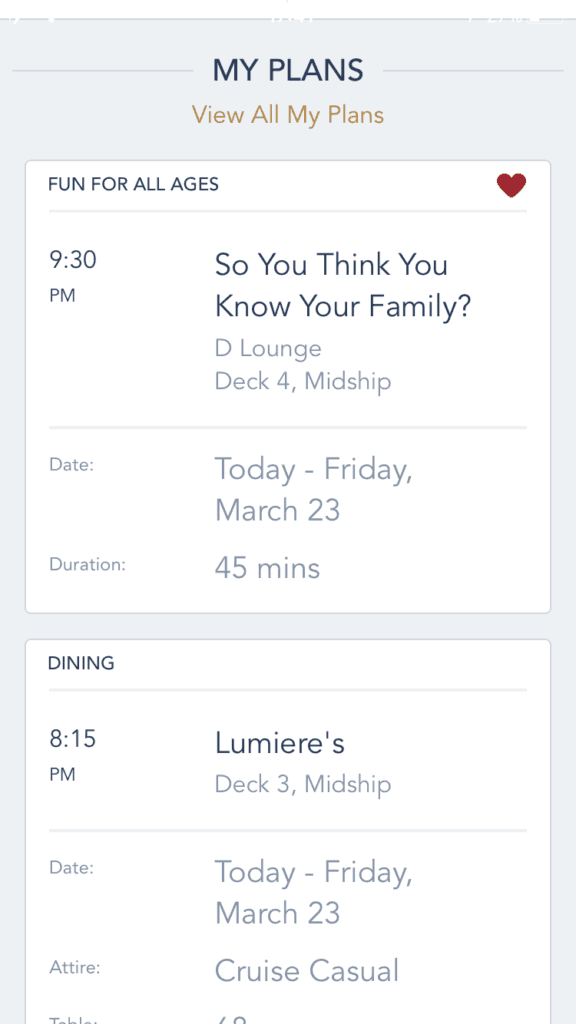Select the DINING category header

(x=79, y=663)
